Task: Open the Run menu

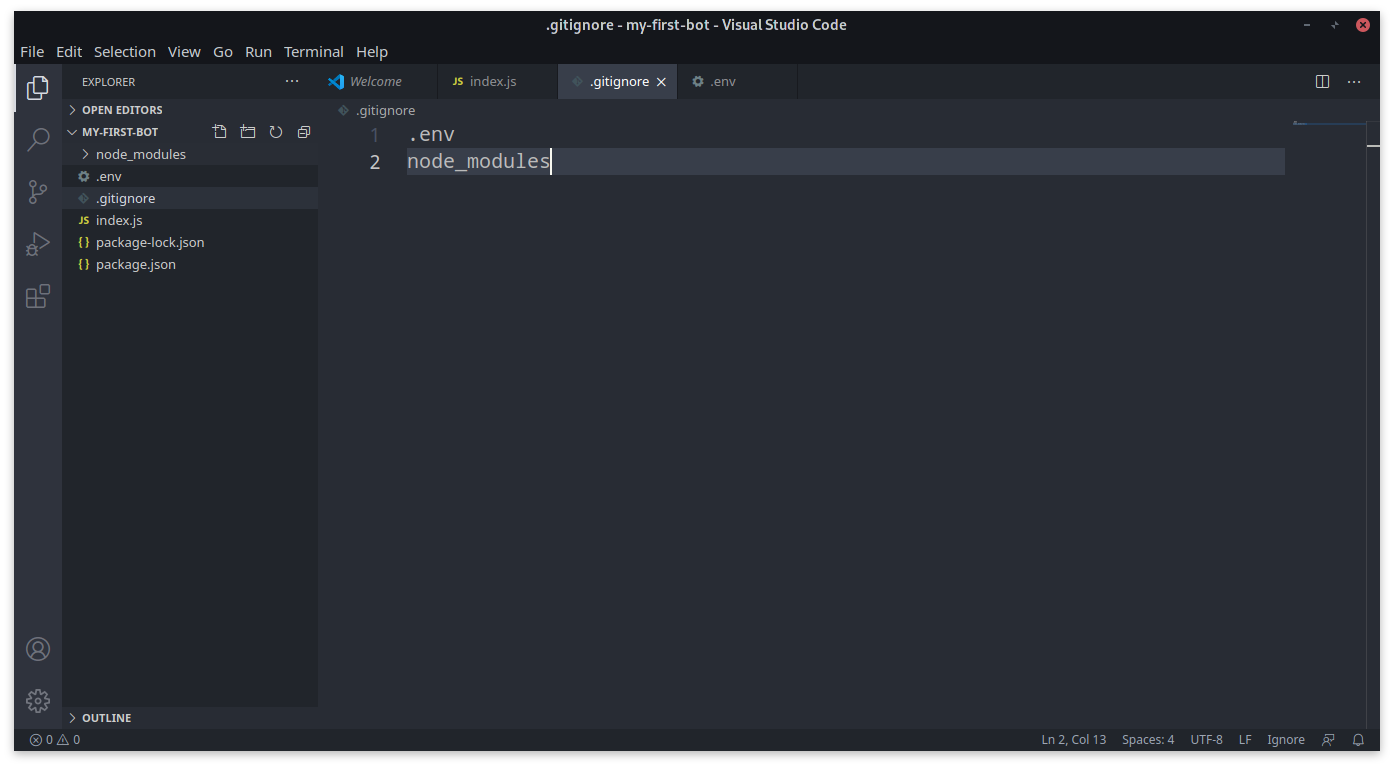Action: pos(258,52)
